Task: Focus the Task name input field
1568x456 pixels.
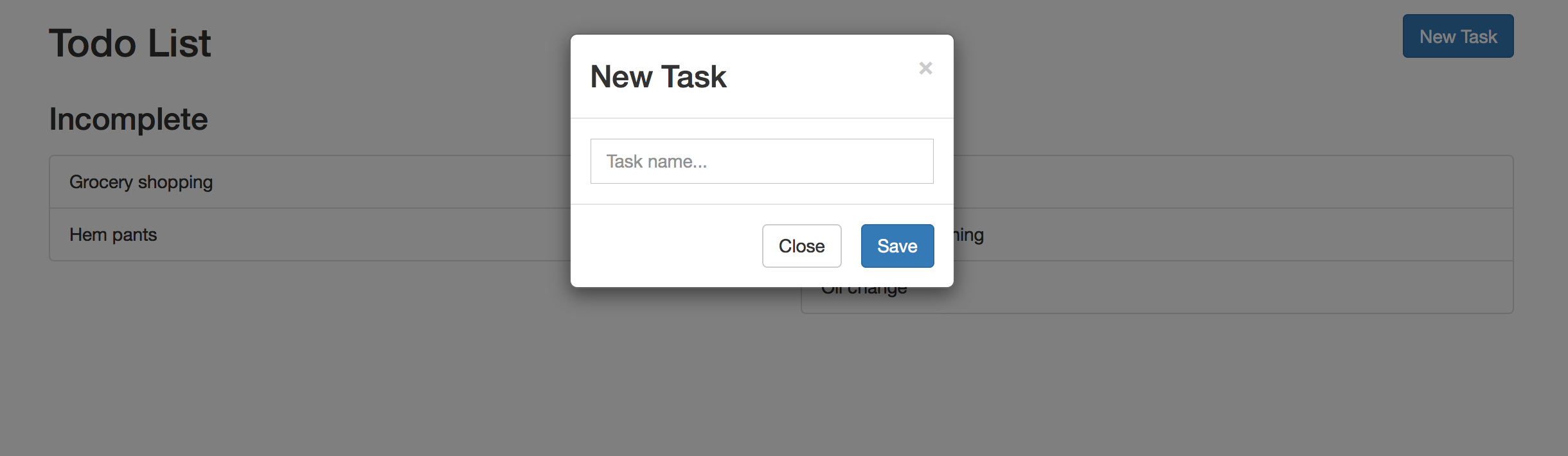Action: pos(762,161)
